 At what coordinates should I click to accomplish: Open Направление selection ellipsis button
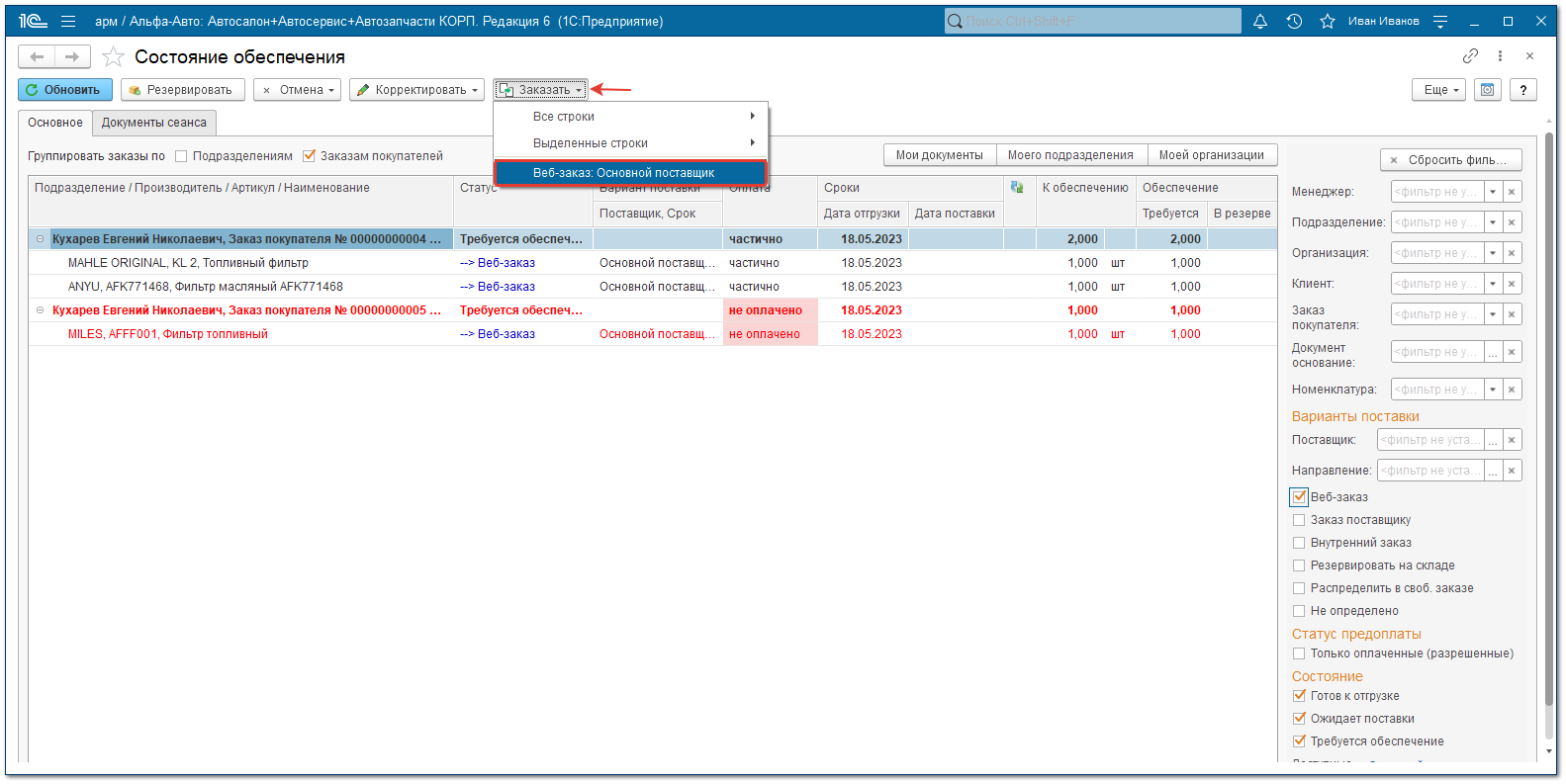coord(1493,471)
